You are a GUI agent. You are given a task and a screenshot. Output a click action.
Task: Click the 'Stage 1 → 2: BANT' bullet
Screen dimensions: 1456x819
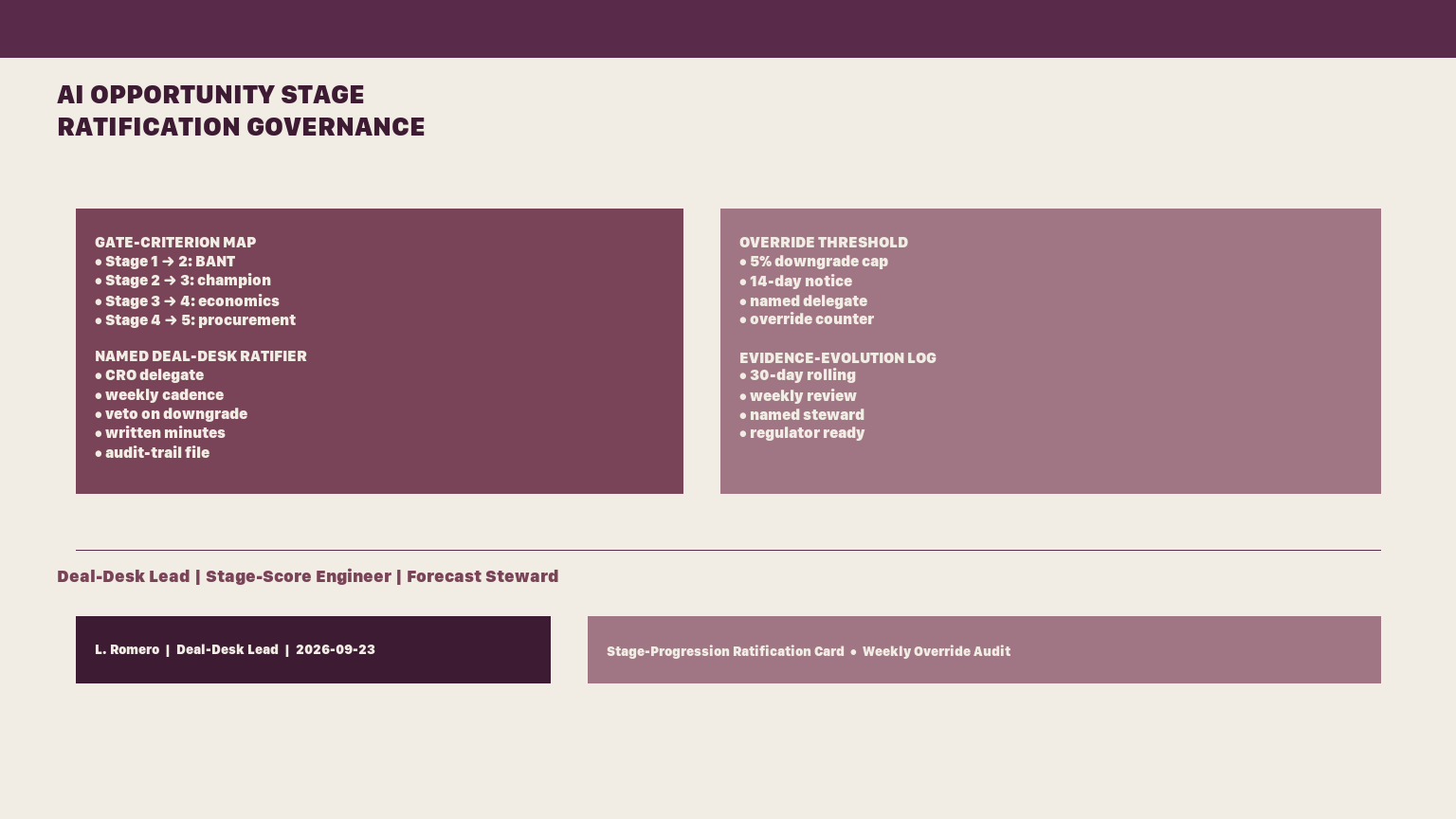[x=165, y=262]
